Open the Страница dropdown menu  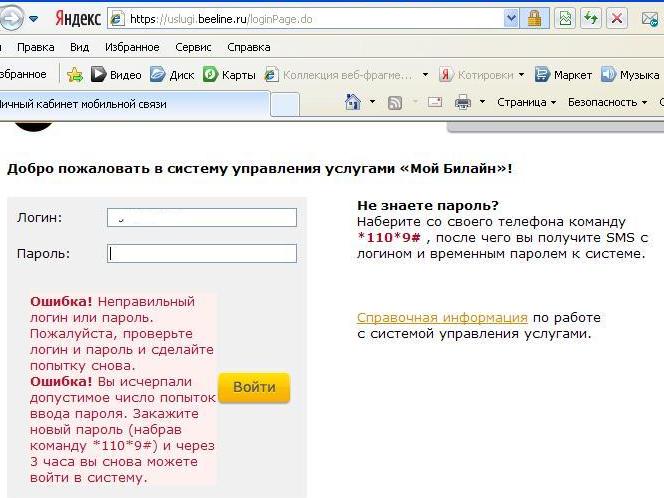pos(526,102)
